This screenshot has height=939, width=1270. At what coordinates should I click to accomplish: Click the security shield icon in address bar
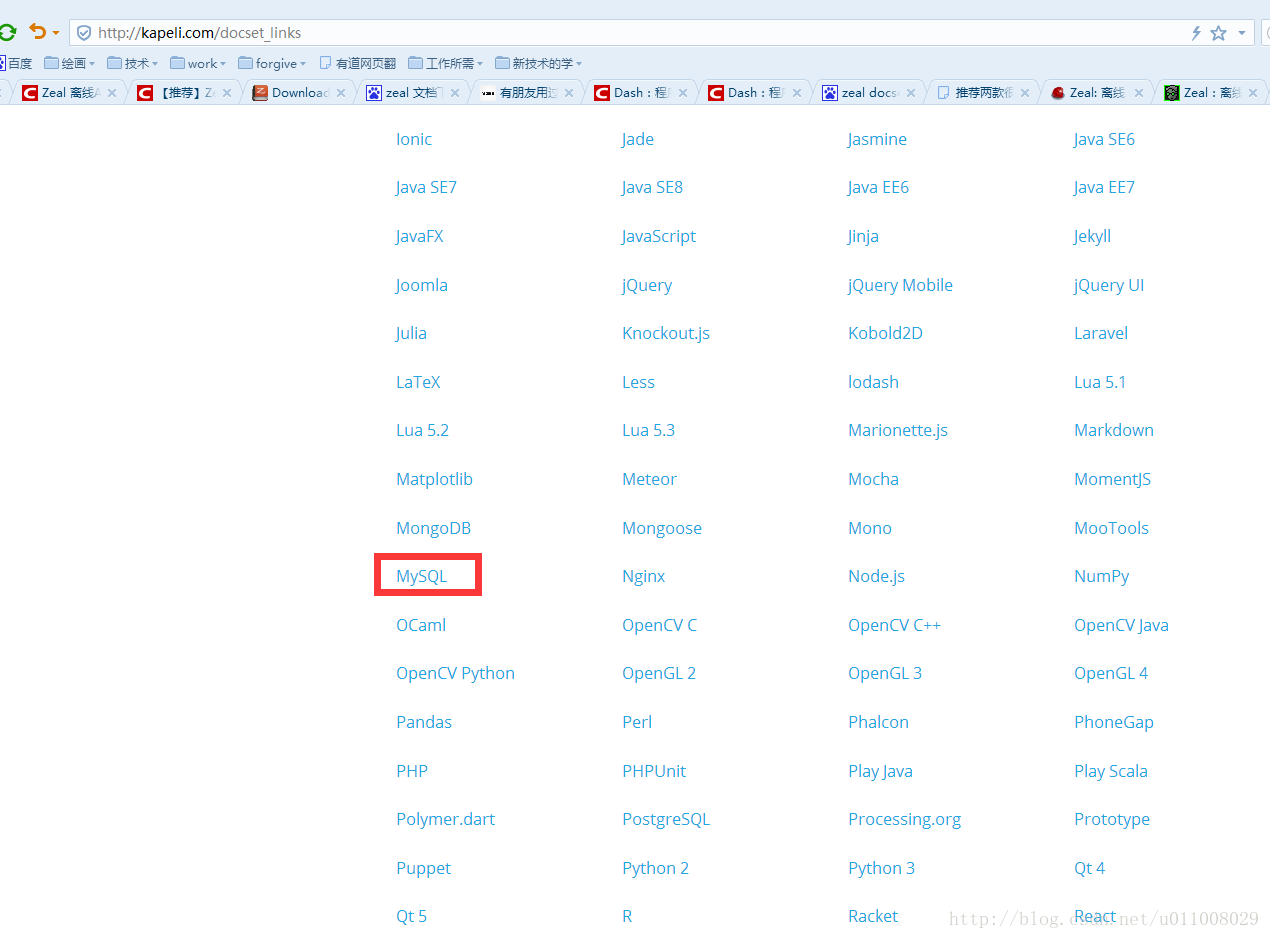(84, 33)
